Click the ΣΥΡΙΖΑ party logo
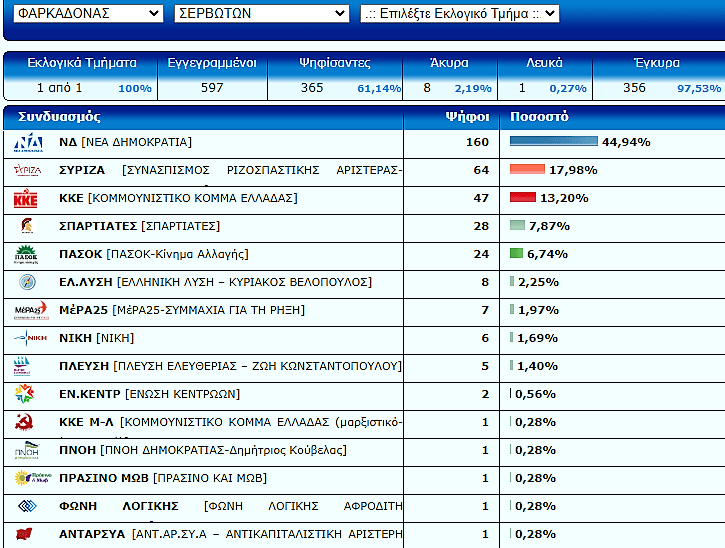The width and height of the screenshot is (725, 548). pos(27,170)
